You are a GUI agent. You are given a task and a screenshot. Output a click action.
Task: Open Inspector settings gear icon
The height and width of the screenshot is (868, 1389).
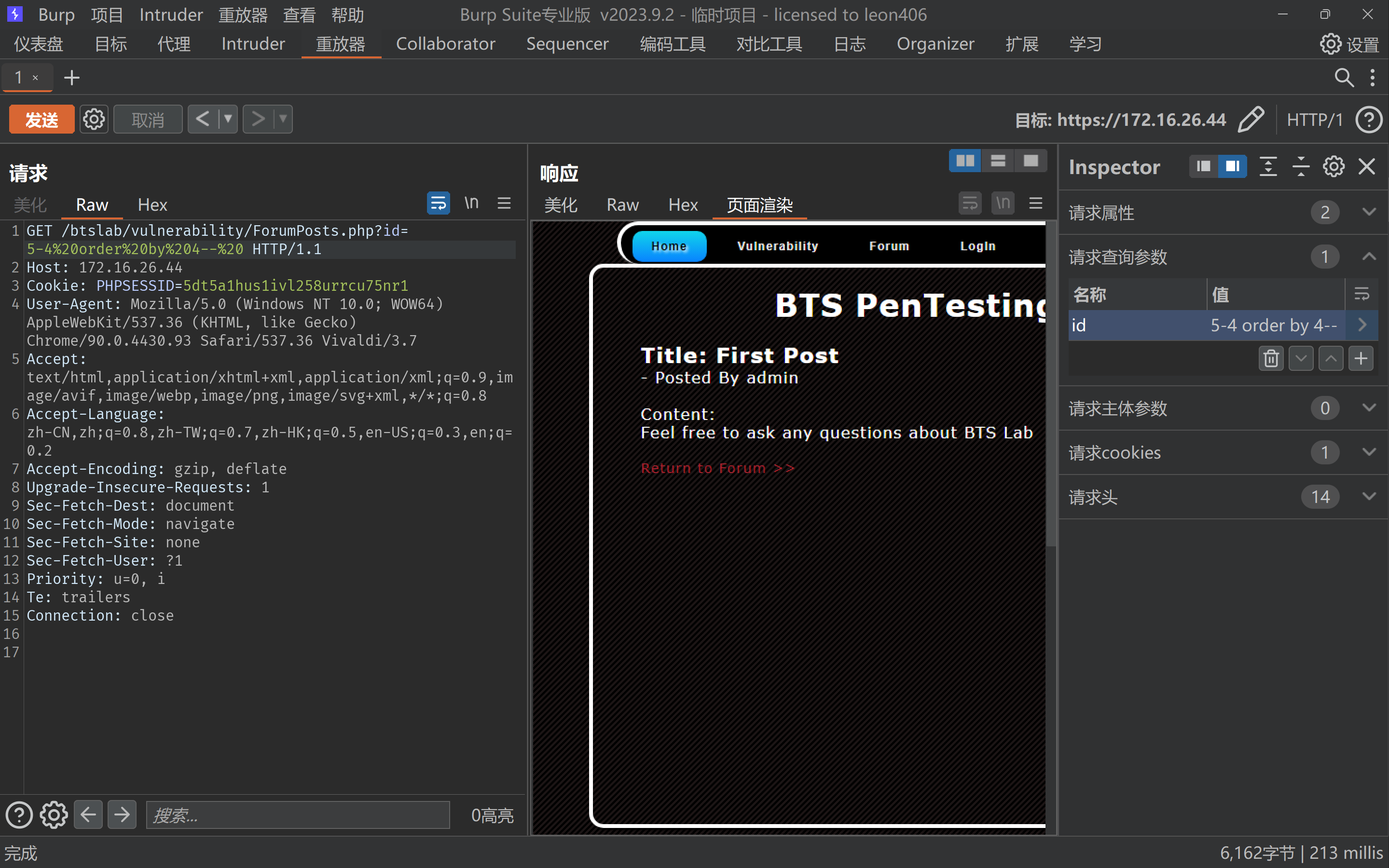click(1334, 166)
